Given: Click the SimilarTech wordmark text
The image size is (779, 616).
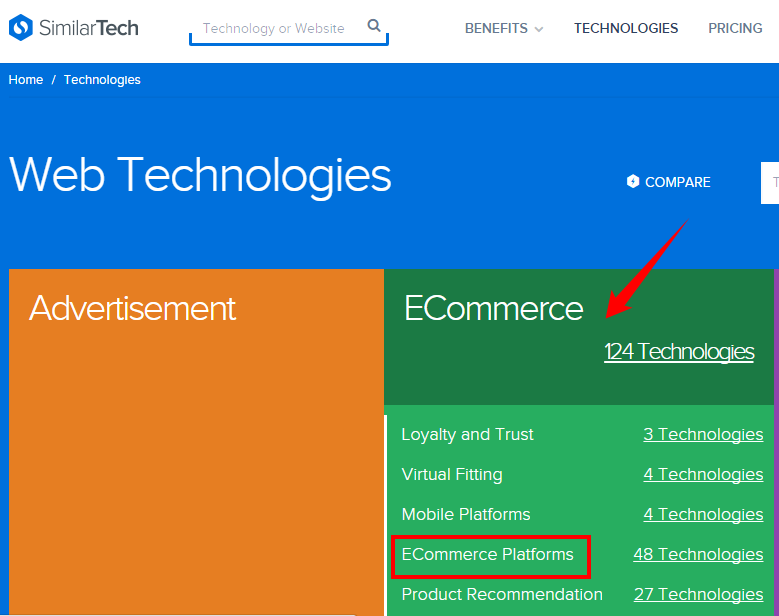Looking at the screenshot, I should coord(88,28).
